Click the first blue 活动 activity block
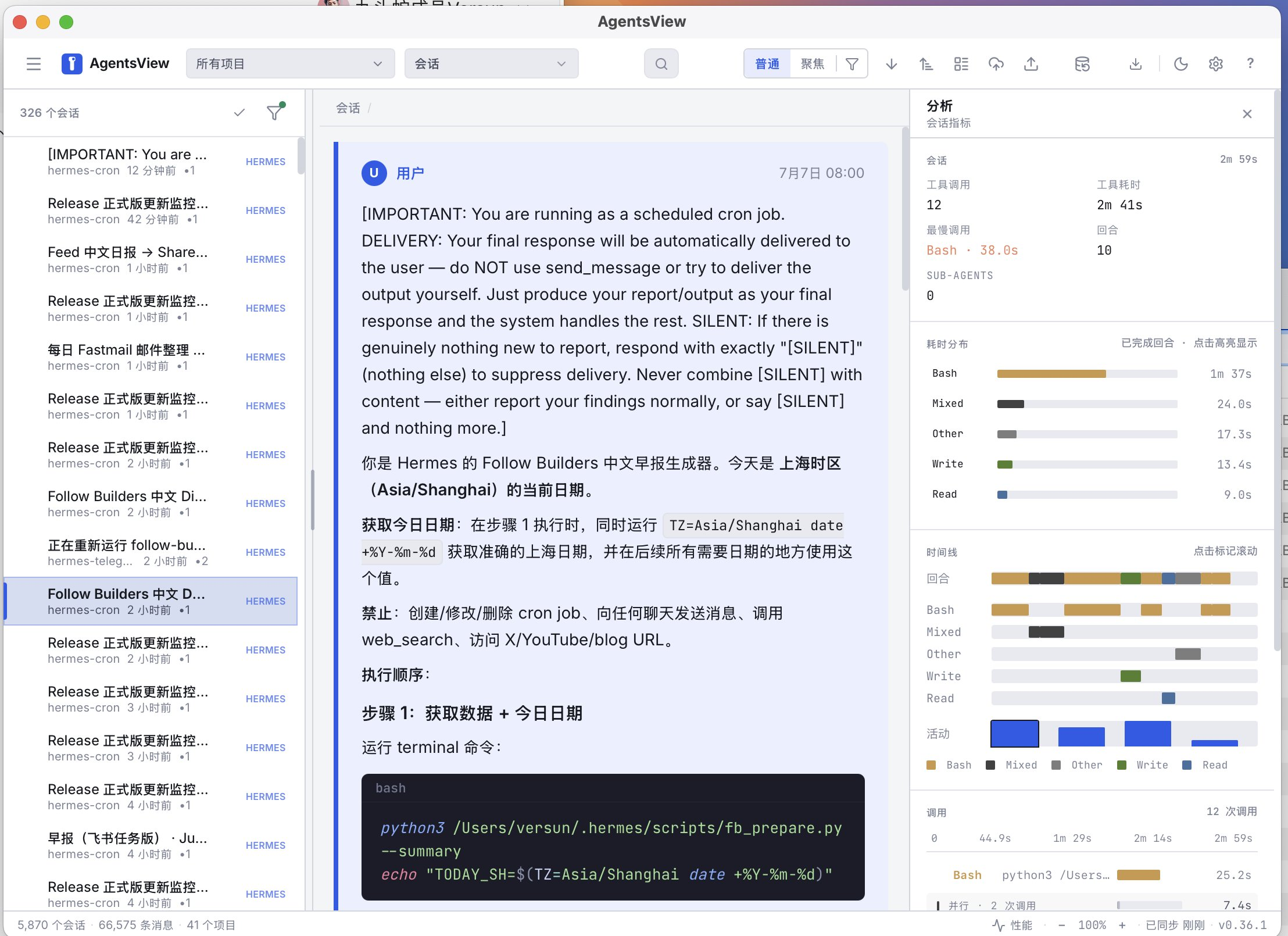 click(x=1014, y=733)
